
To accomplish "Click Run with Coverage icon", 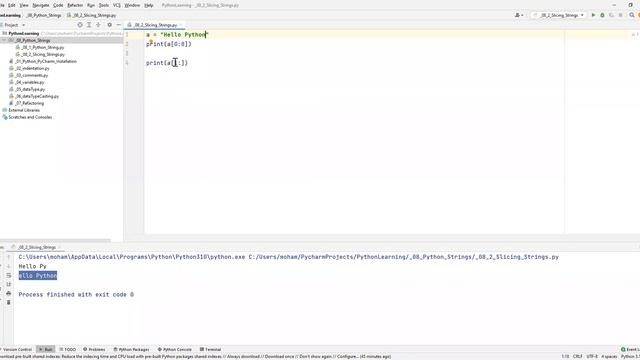I will pyautogui.click(x=611, y=15).
